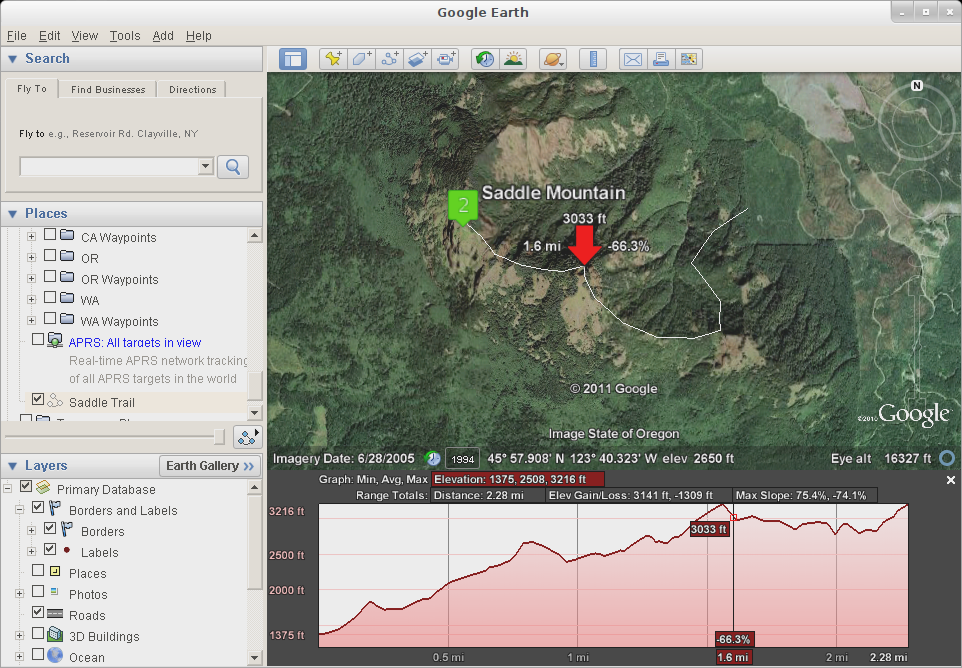
Task: Expand the OR folder in Places
Action: coord(31,258)
